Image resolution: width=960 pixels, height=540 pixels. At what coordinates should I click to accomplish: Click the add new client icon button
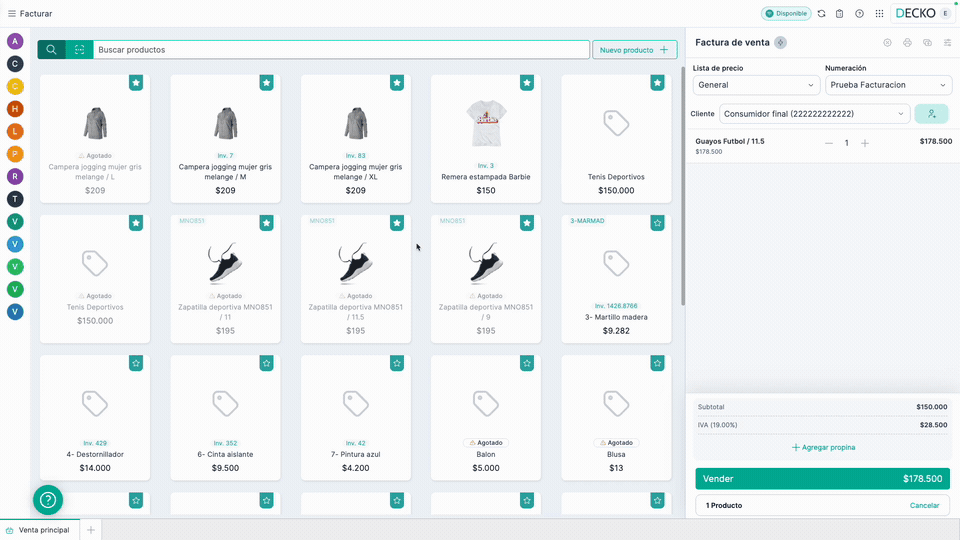[931, 114]
